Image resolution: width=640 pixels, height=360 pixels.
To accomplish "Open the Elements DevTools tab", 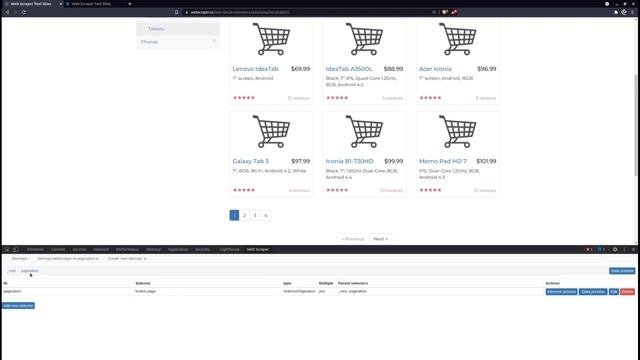I will pos(36,249).
